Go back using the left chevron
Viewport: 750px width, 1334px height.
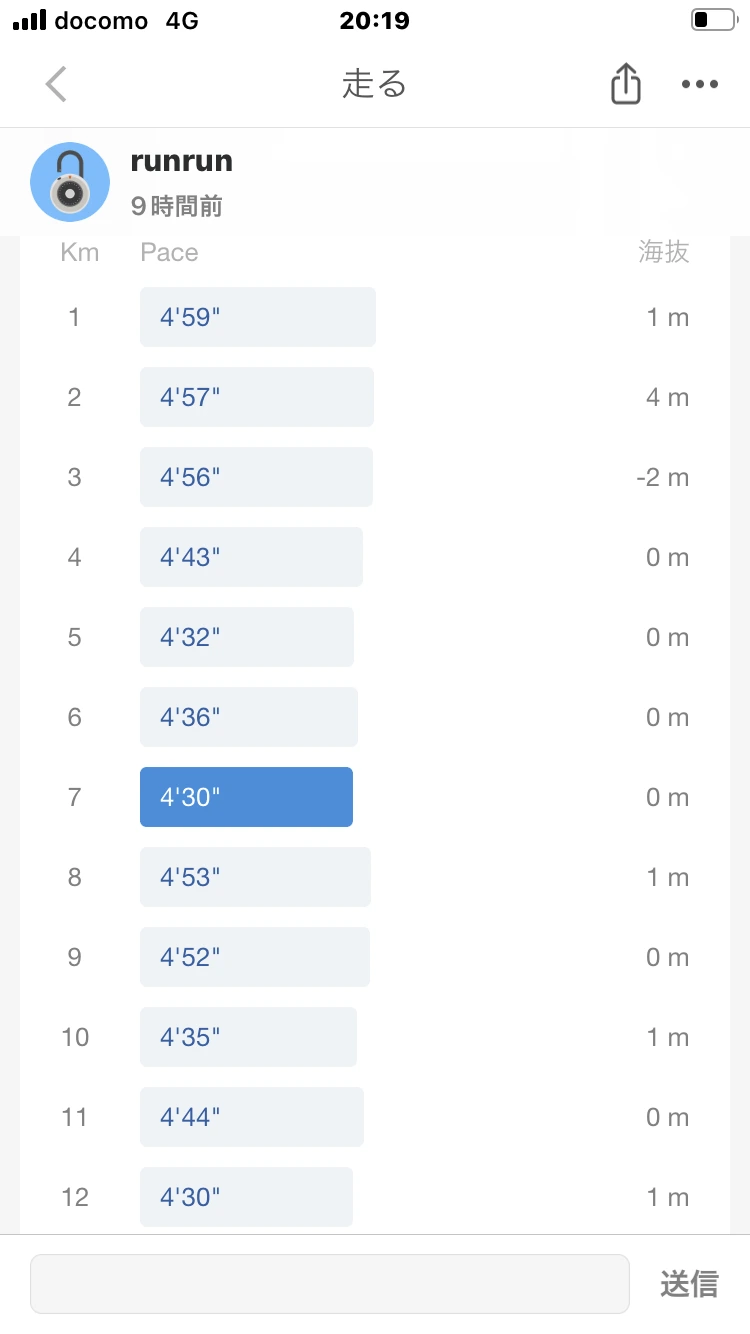(56, 84)
